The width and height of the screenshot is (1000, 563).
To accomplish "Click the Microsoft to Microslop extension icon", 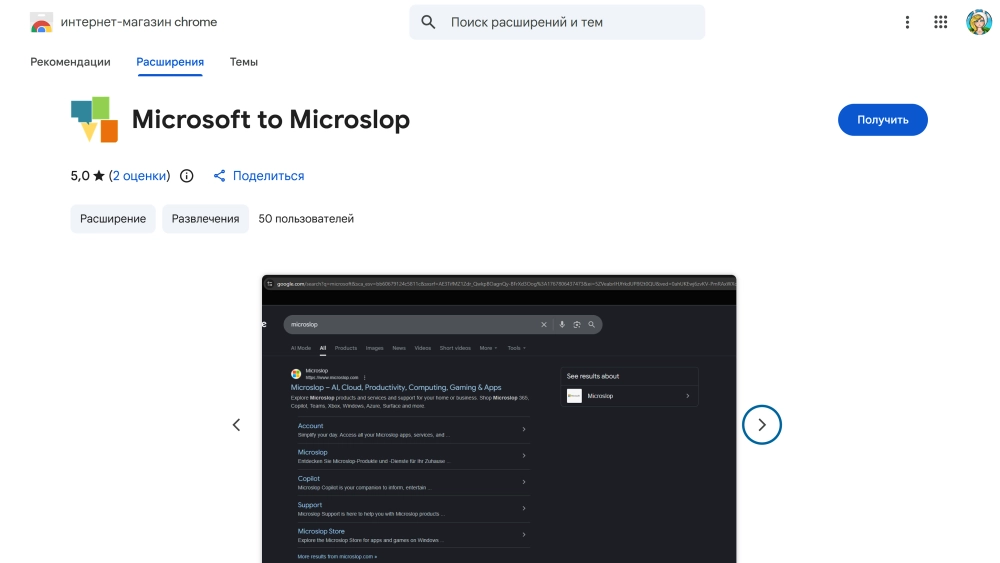I will (x=95, y=120).
